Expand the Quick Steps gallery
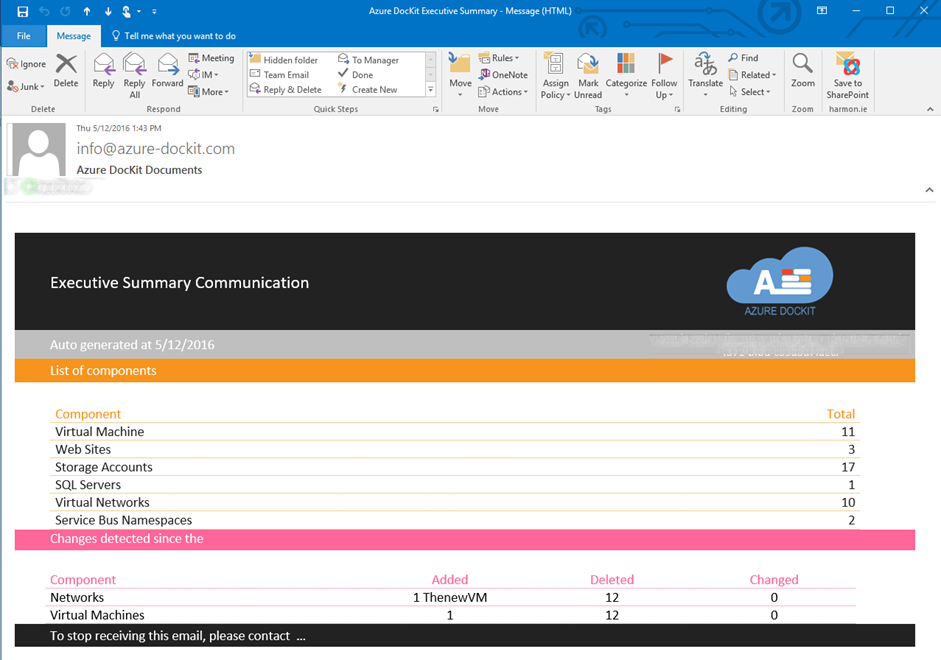This screenshot has height=660, width=941. (430, 89)
